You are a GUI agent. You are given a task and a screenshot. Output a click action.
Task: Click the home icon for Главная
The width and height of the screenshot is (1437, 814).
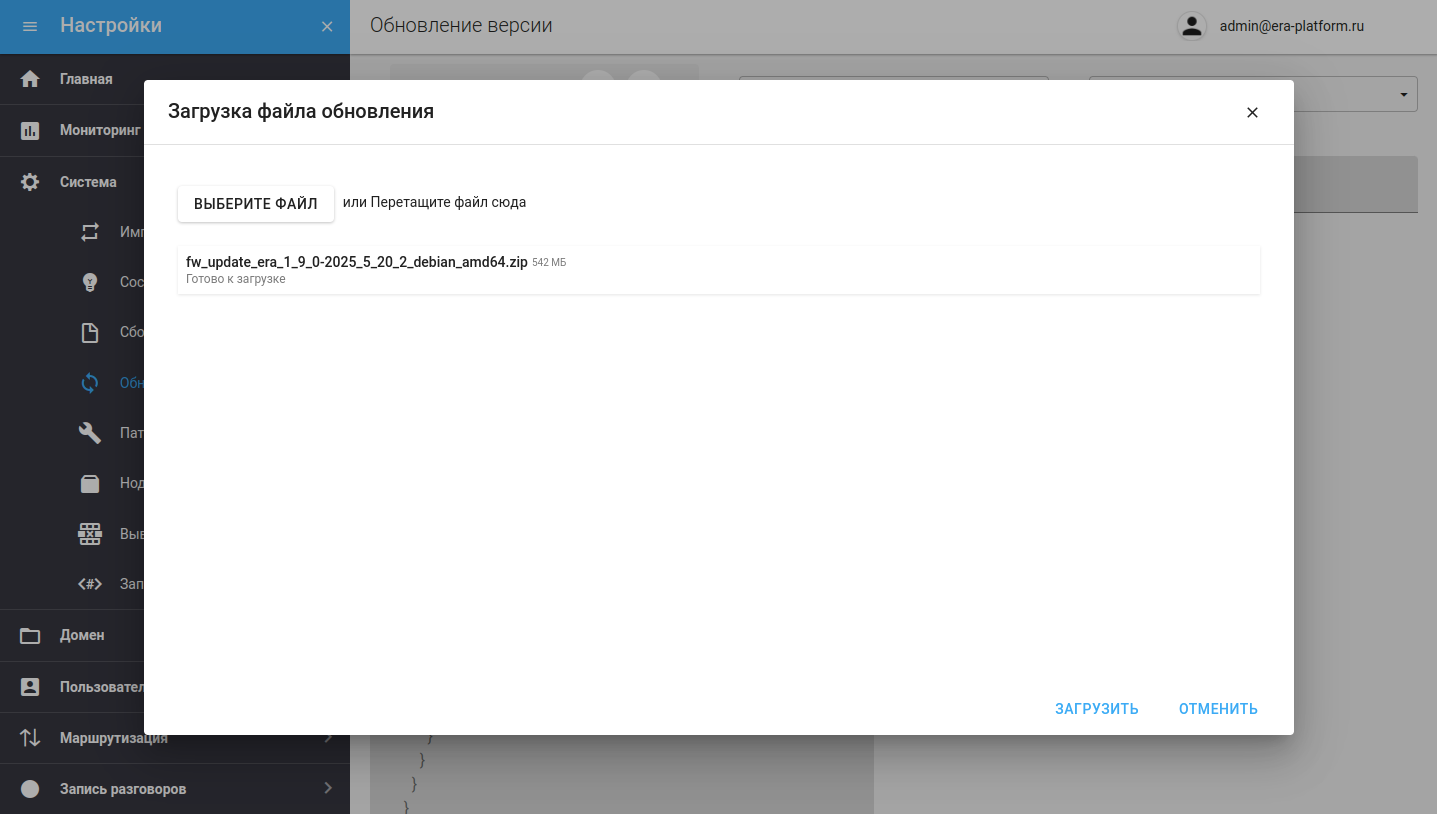click(x=30, y=79)
